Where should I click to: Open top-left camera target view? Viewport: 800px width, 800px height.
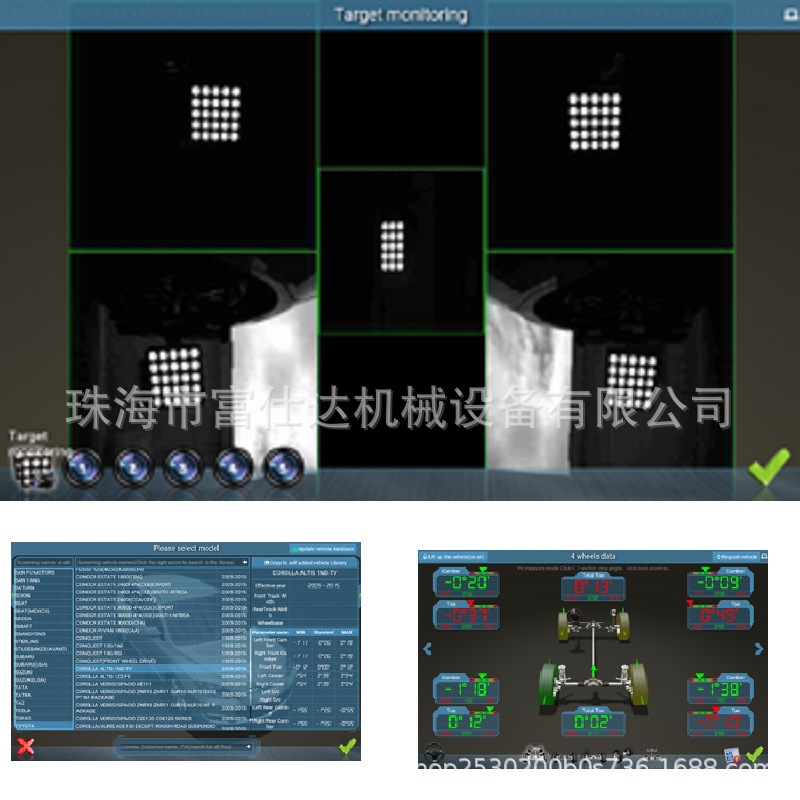coord(192,141)
